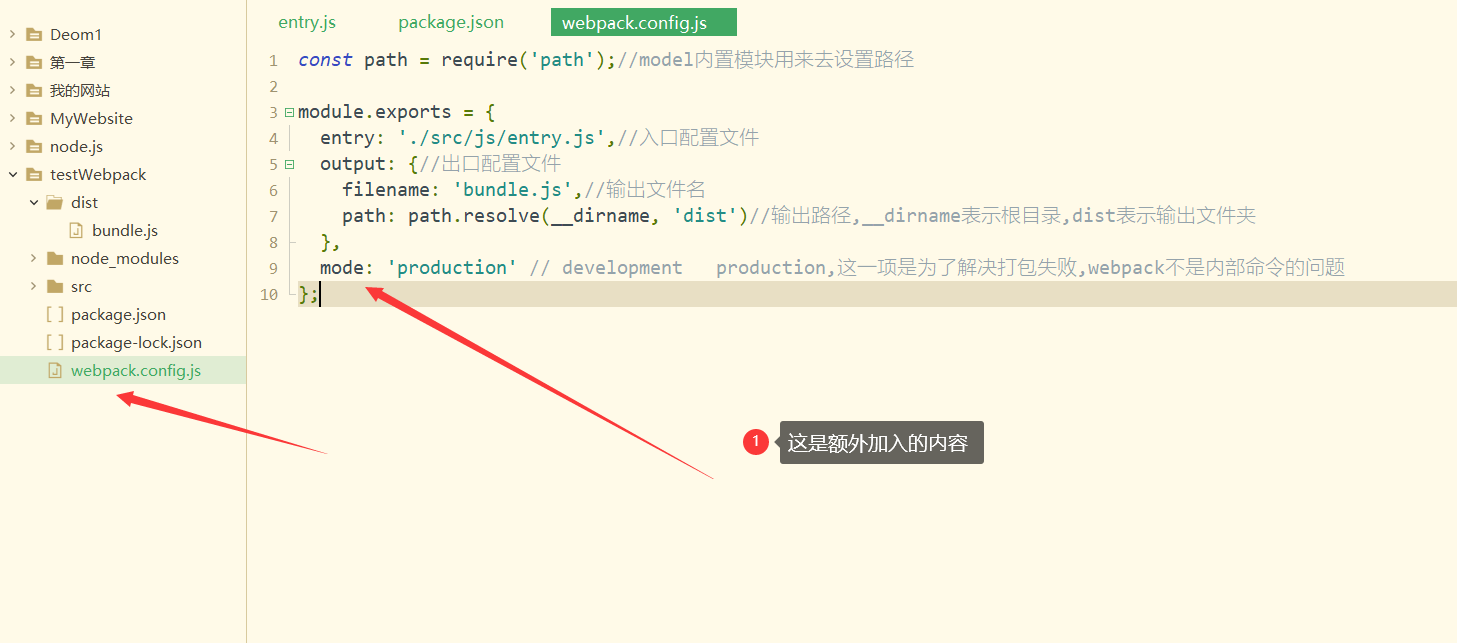The height and width of the screenshot is (643, 1457).
Task: Click the Deom1 folder icon
Action: pos(34,34)
